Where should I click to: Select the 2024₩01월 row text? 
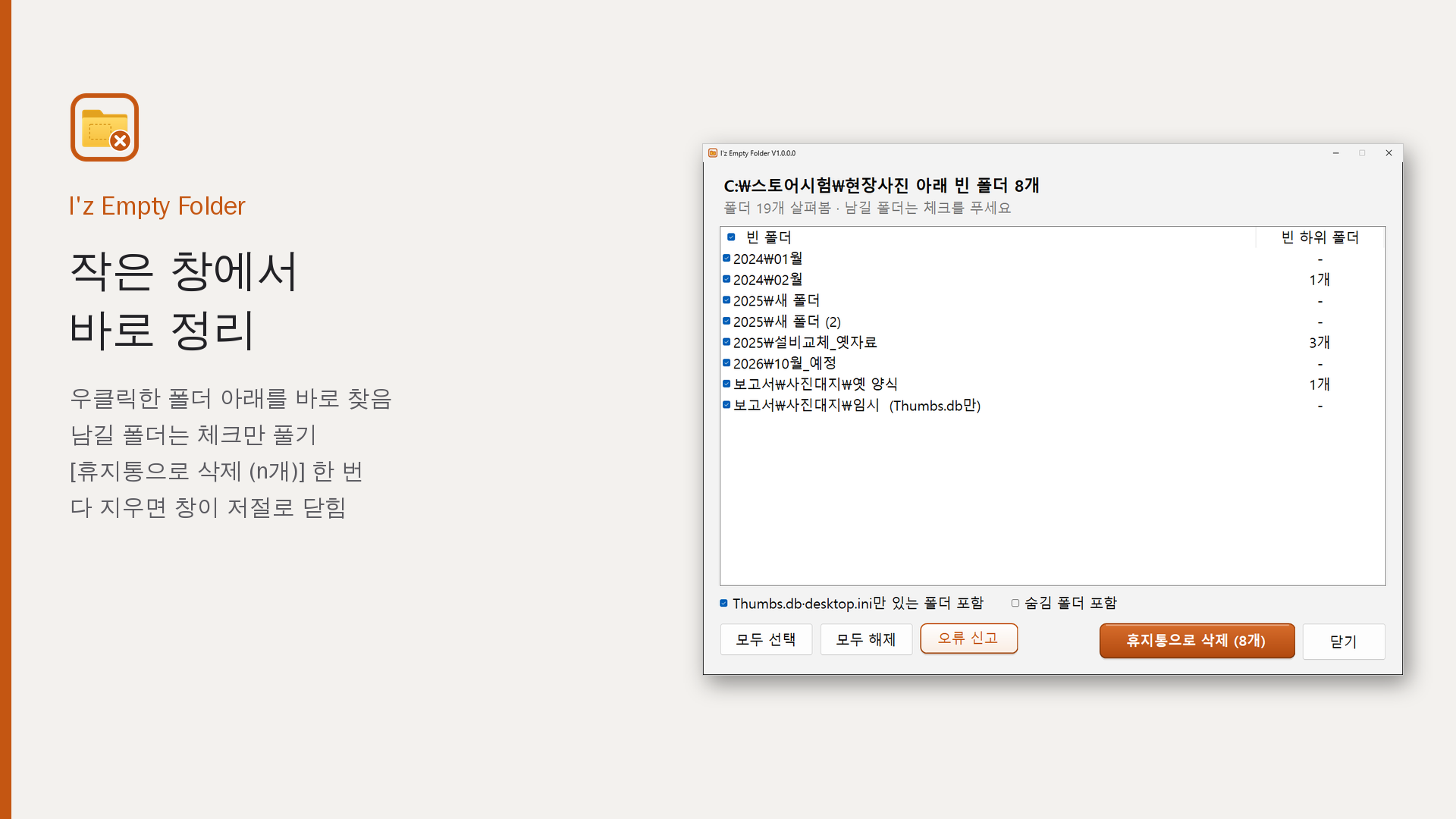[x=768, y=259]
